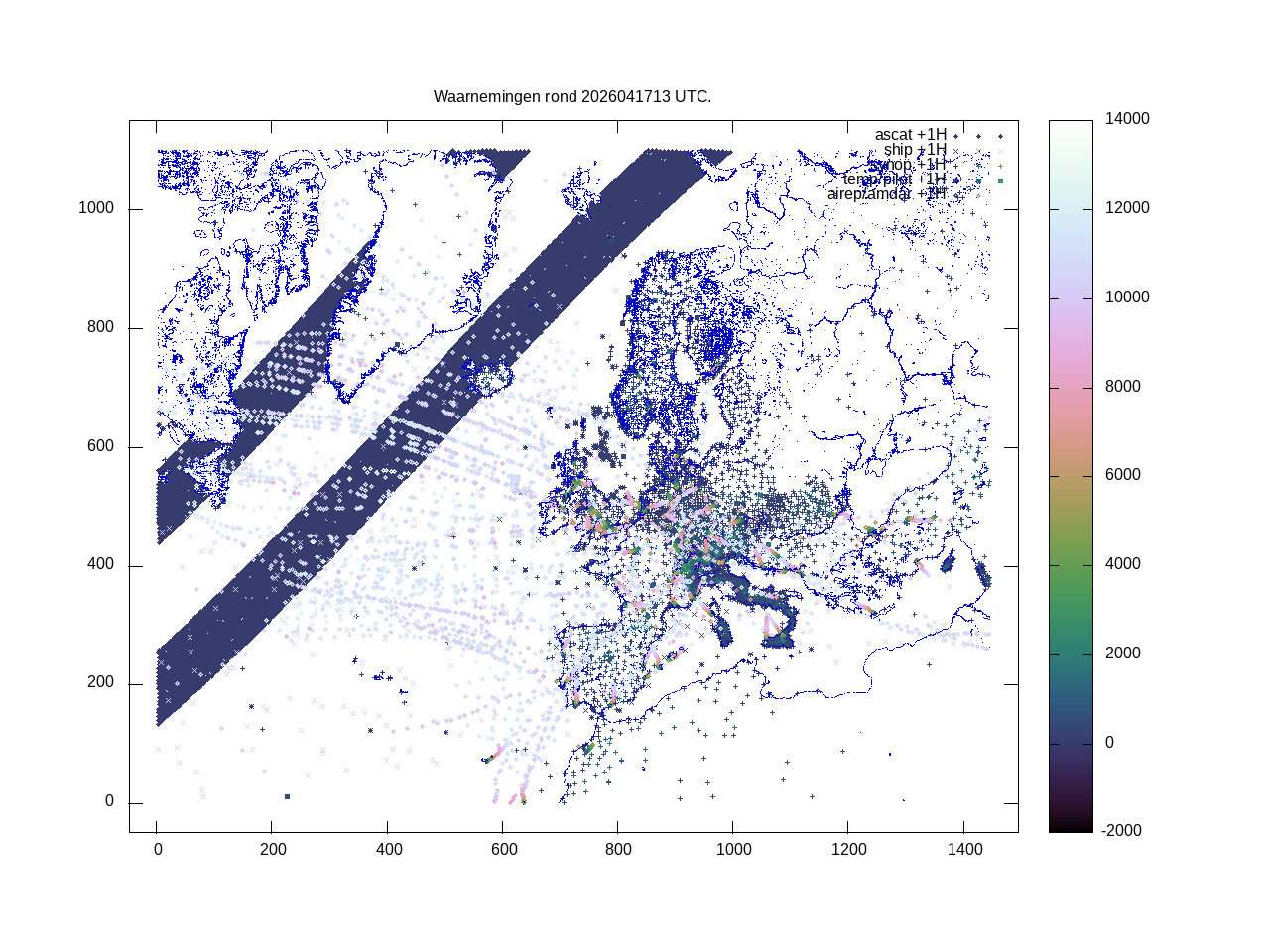Screen dimensions: 1270x952
Task: Click the yellow x ship legend marker
Action: 978,151
